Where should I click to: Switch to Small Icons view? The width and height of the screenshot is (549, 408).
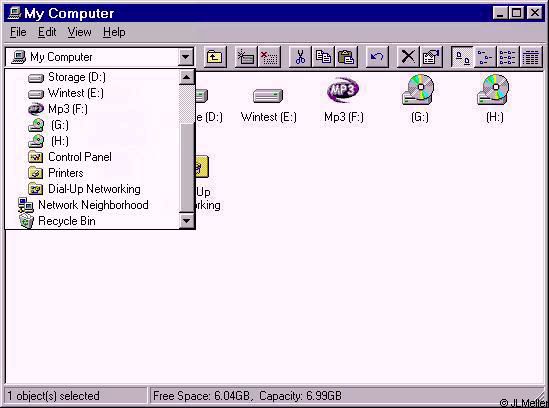pos(485,57)
